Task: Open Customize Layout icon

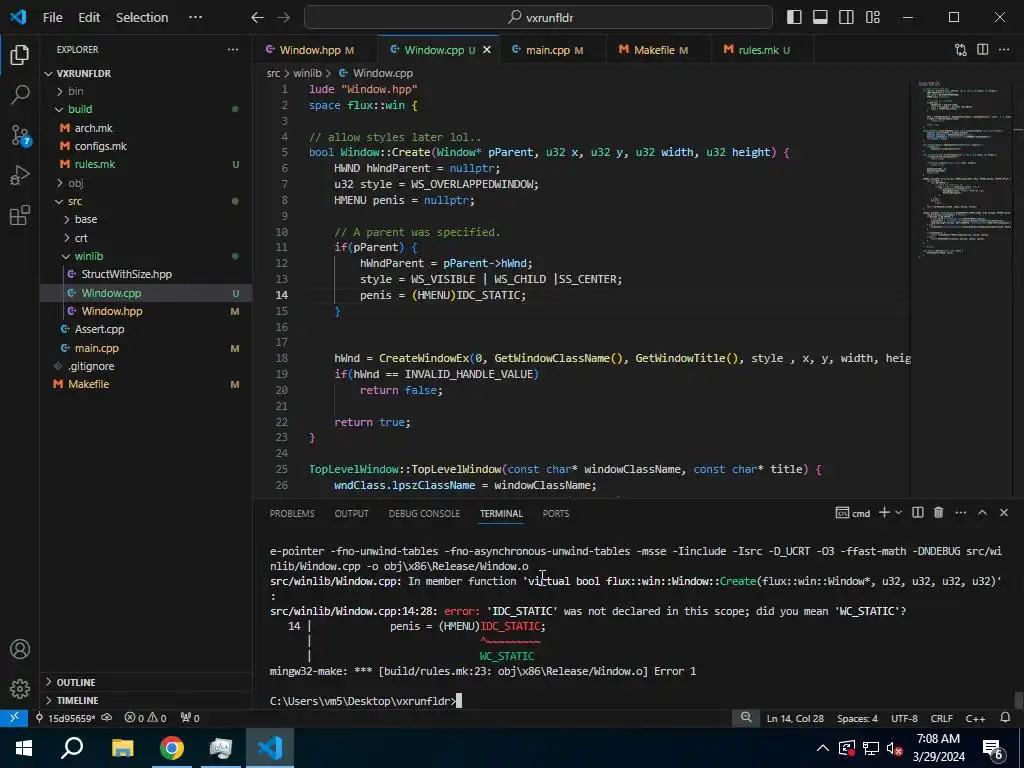Action: pyautogui.click(x=872, y=18)
